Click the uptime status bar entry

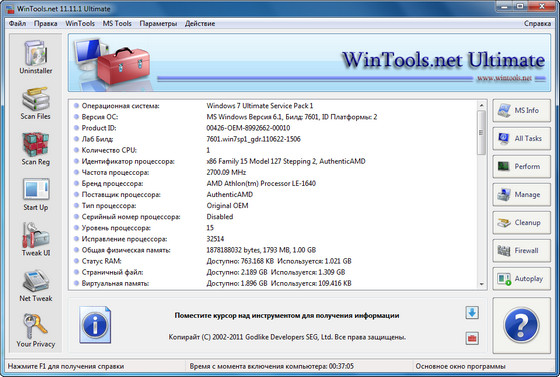(272, 366)
